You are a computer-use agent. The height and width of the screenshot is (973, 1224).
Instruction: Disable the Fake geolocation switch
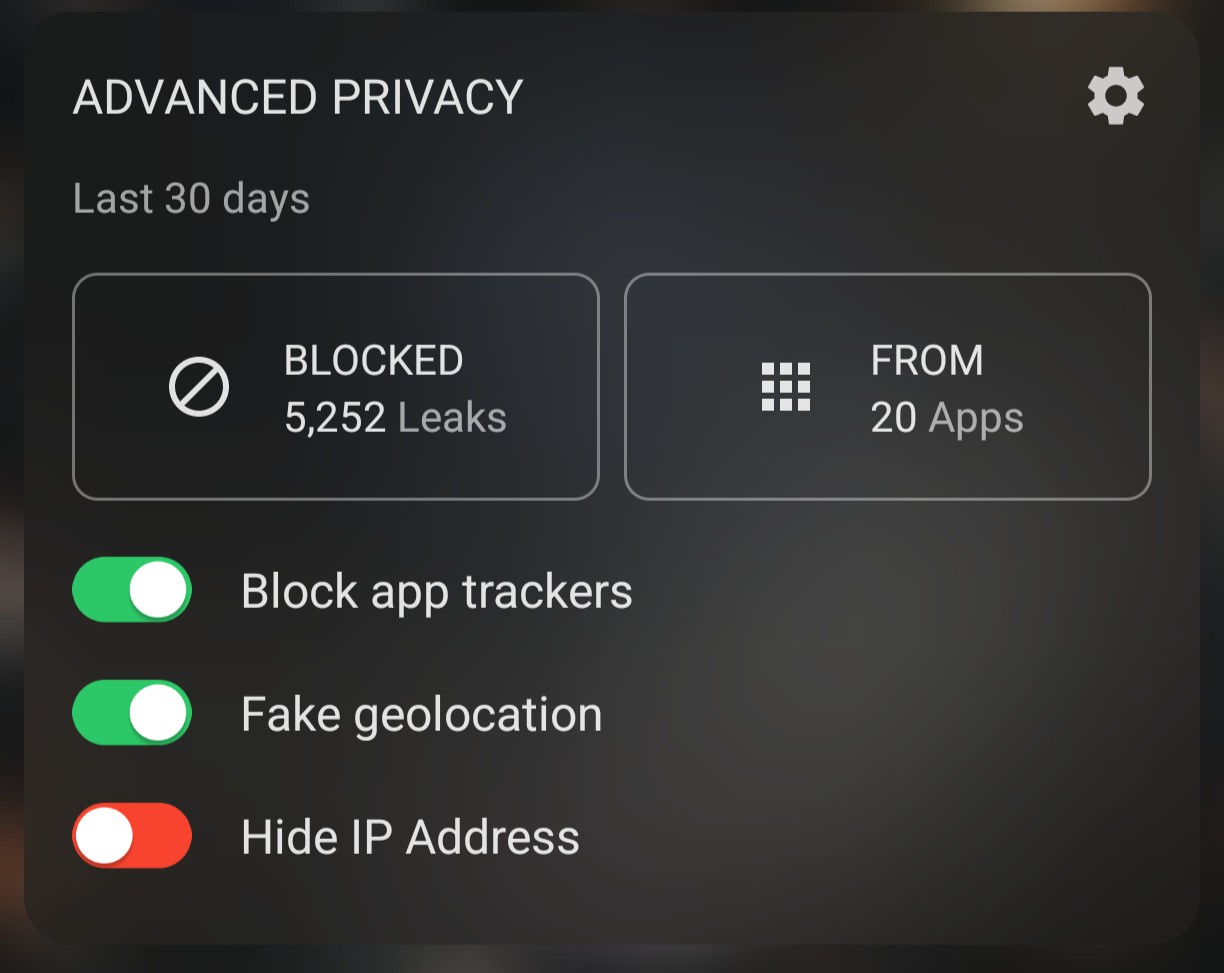click(x=132, y=713)
